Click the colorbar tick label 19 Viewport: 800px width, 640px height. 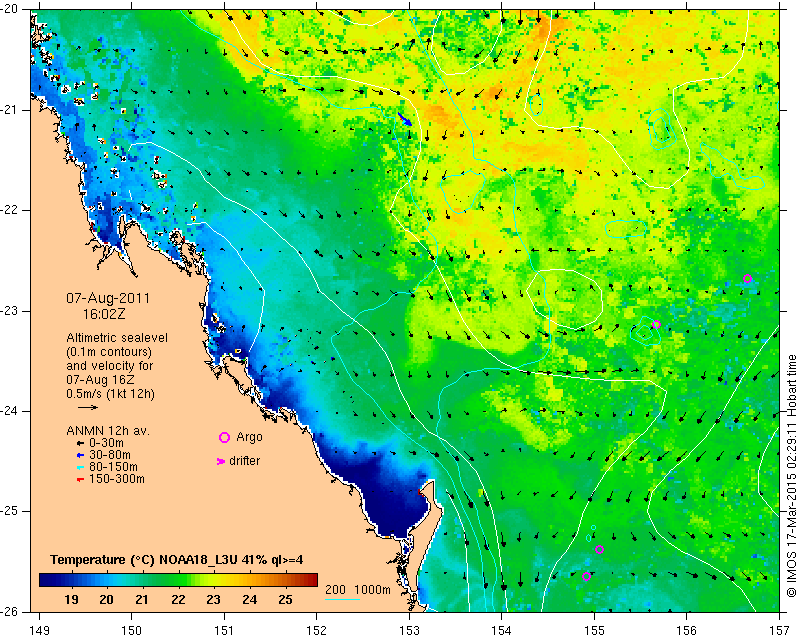pos(71,600)
